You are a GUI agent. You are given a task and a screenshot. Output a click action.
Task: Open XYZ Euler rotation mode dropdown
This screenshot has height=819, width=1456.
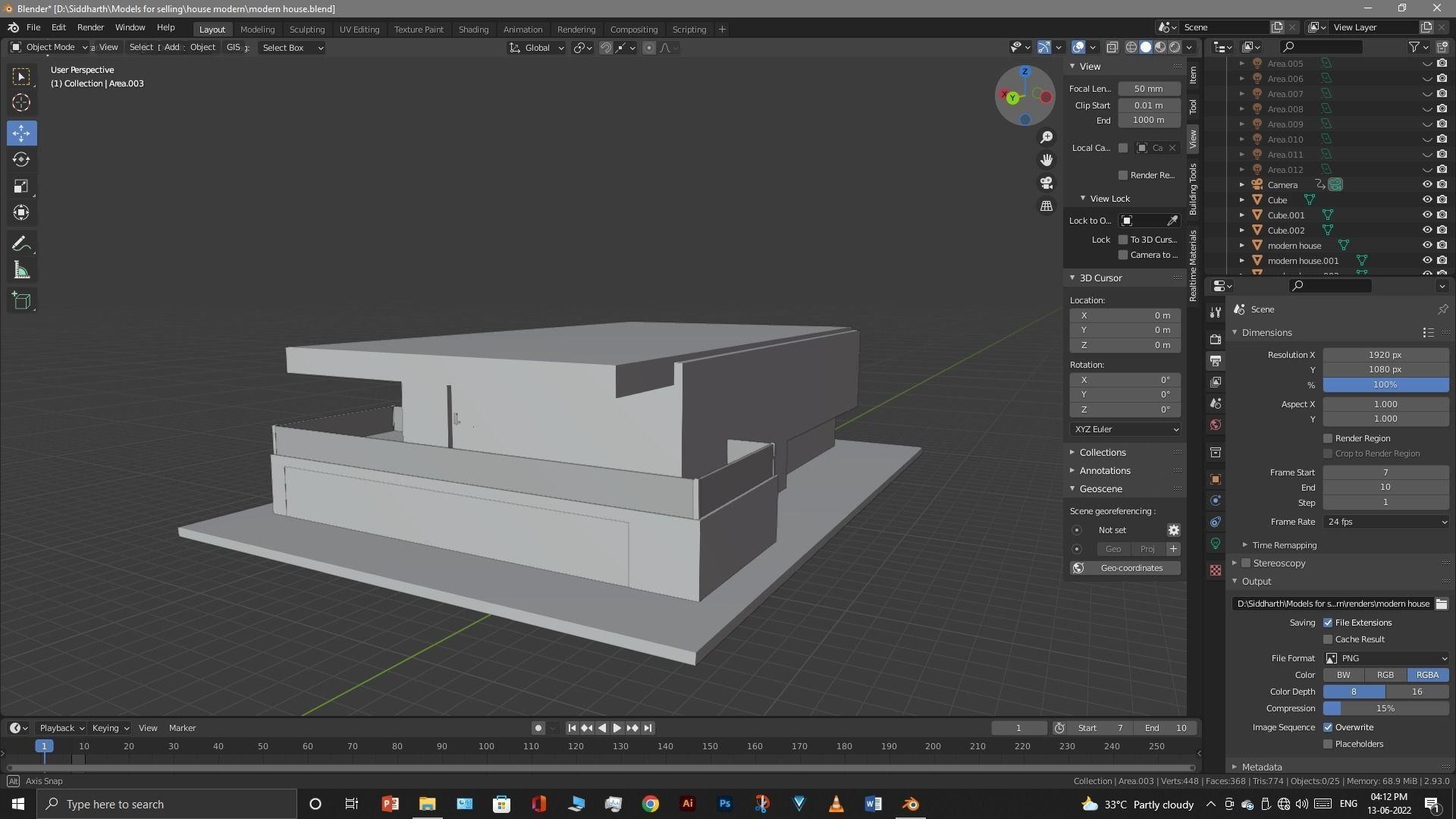point(1125,429)
